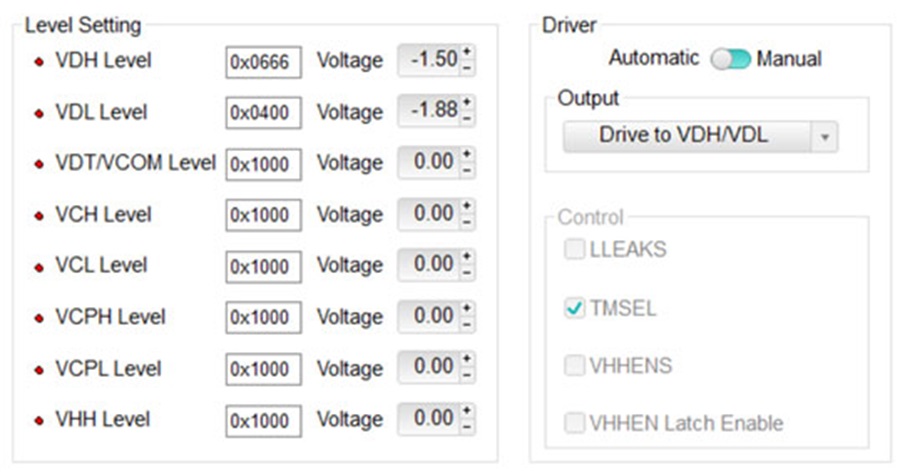The image size is (900, 473).
Task: Increase the VDH voltage with the up arrow
Action: [x=467, y=52]
